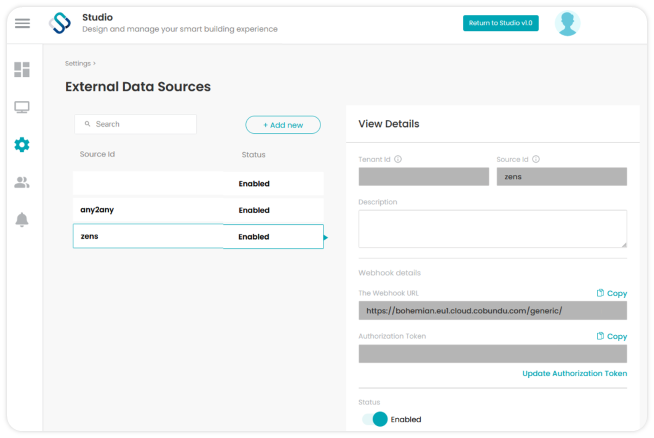The image size is (654, 438).
Task: Click the user avatar profile icon
Action: [x=567, y=23]
